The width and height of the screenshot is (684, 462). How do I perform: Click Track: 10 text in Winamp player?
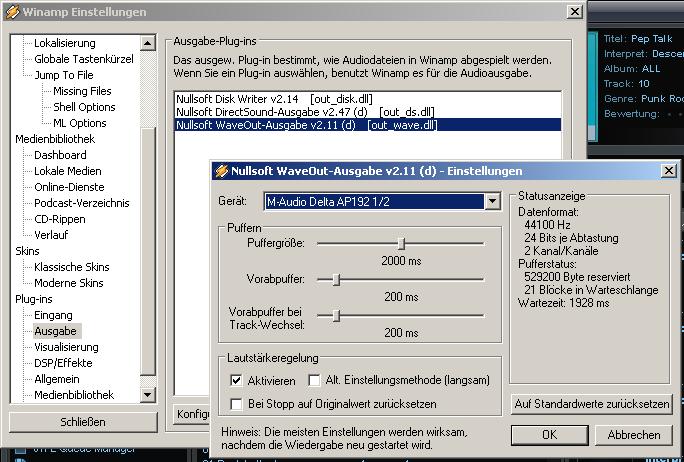pos(626,84)
